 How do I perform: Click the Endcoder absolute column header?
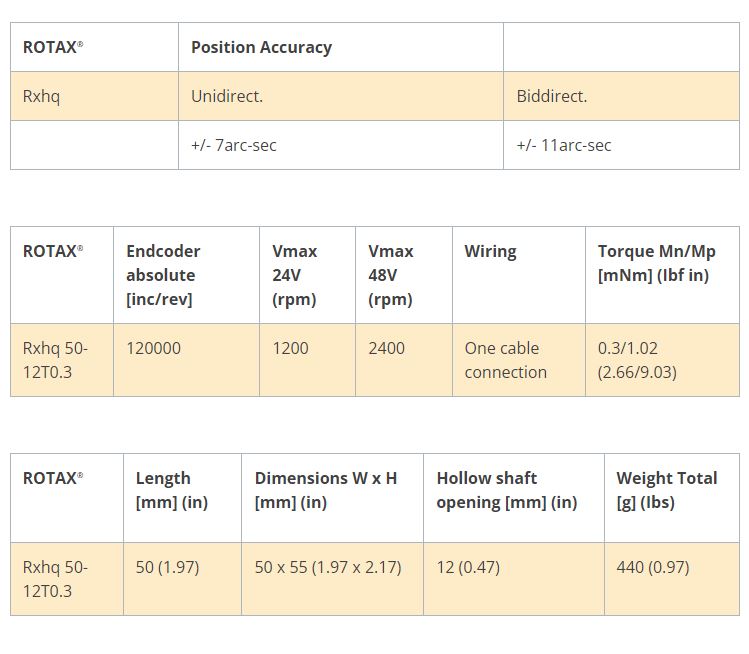163,275
